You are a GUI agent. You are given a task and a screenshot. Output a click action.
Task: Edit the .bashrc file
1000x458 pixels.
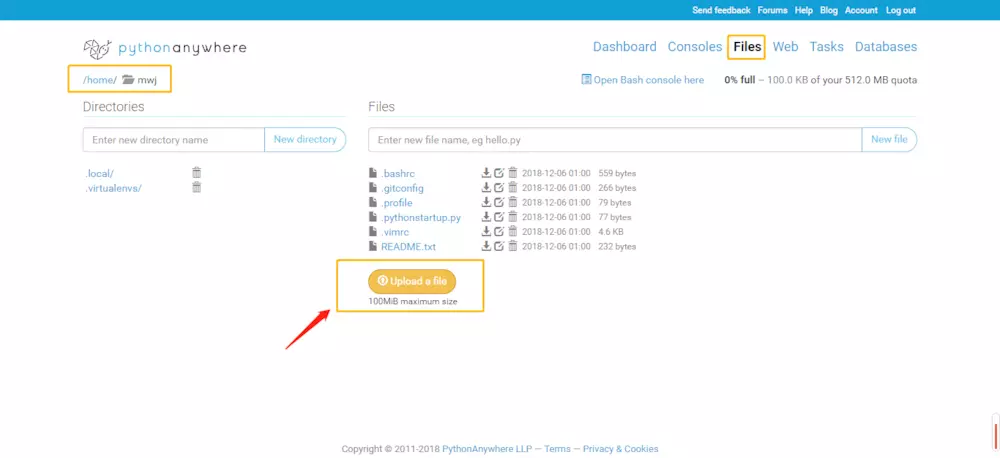499,172
